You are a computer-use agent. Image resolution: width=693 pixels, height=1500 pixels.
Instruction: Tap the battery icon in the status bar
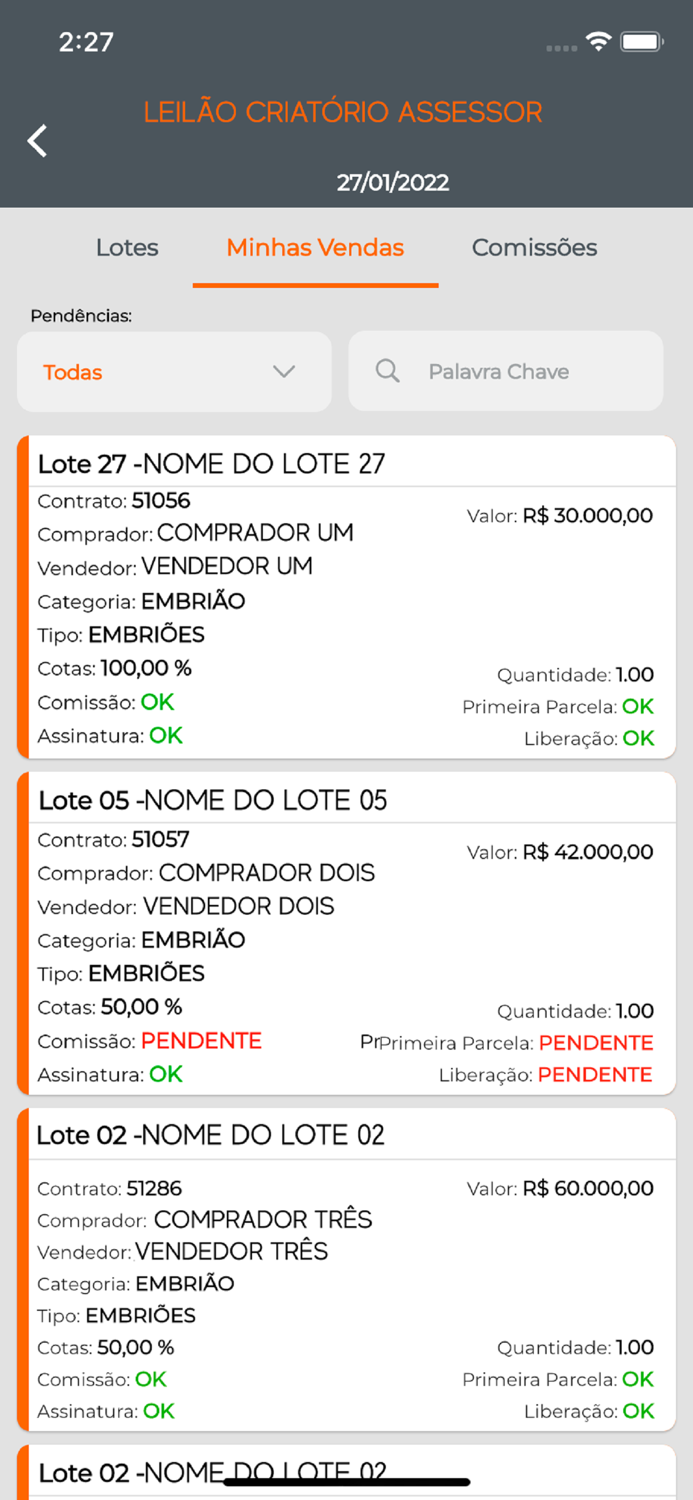point(640,42)
